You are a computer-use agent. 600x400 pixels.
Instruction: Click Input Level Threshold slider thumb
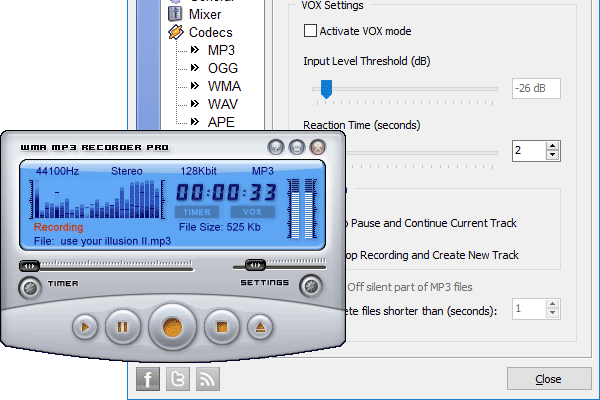point(326,89)
